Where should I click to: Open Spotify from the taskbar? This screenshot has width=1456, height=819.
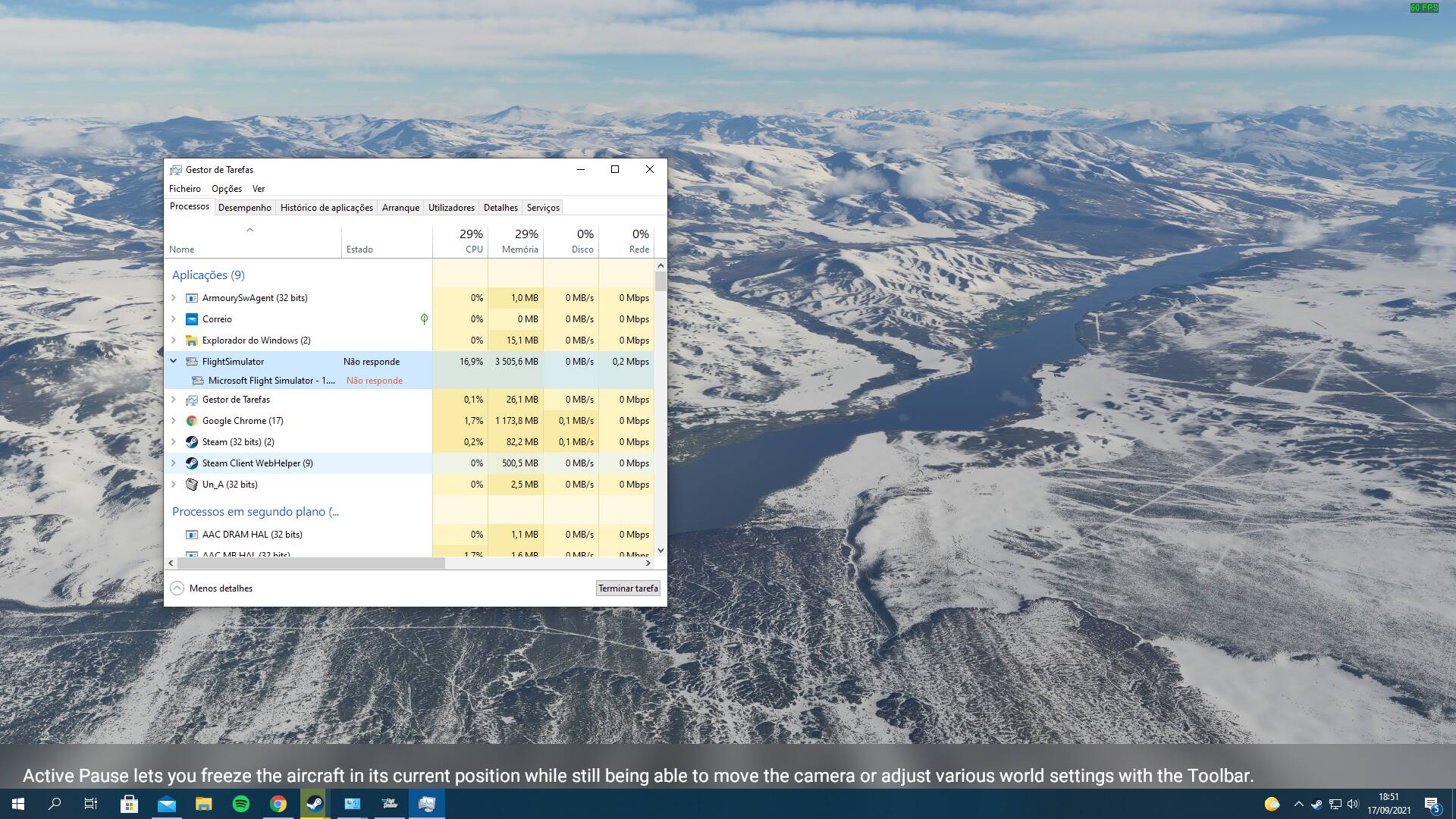[241, 804]
